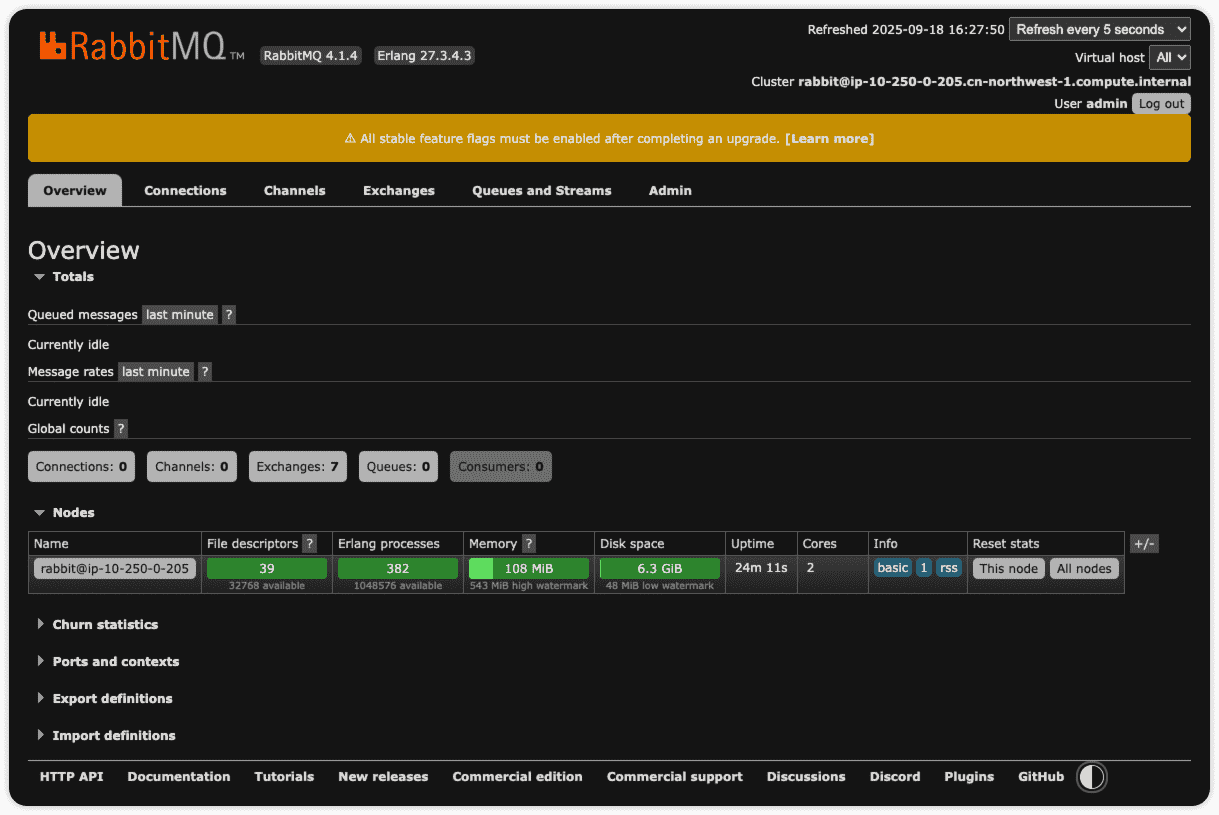Expand Import definitions
The image size is (1219, 815).
point(106,736)
